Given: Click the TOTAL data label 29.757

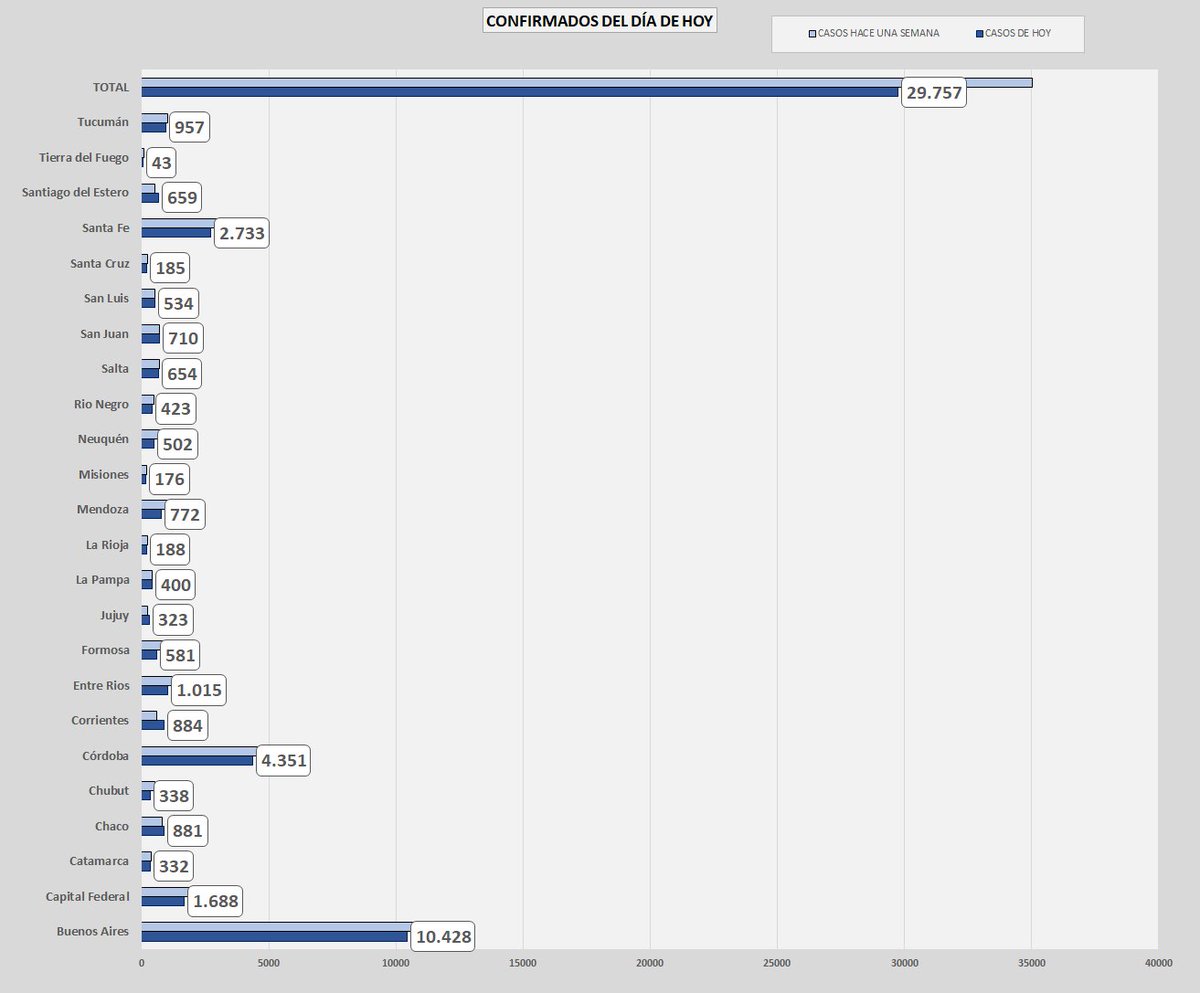Looking at the screenshot, I should point(934,93).
